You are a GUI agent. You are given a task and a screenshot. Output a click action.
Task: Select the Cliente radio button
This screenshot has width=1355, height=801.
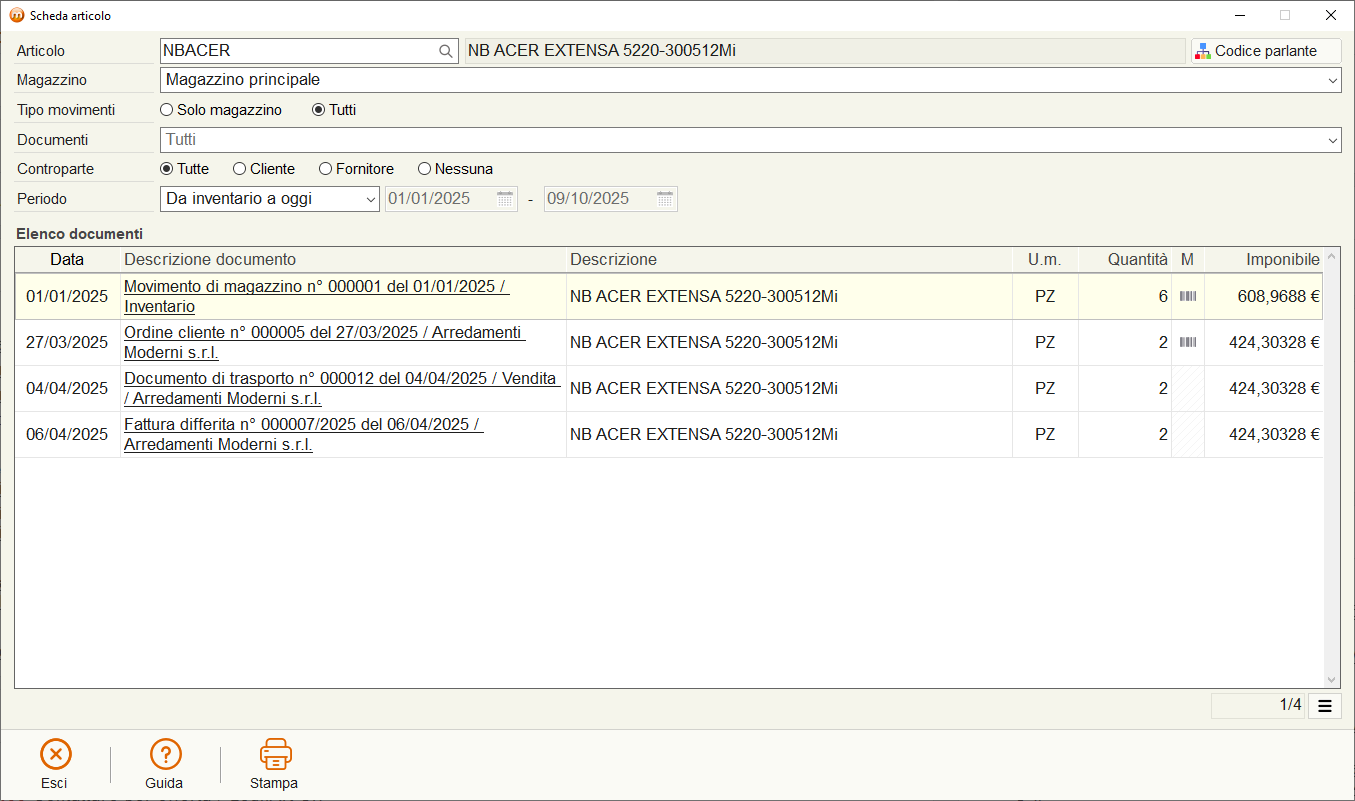coord(240,169)
